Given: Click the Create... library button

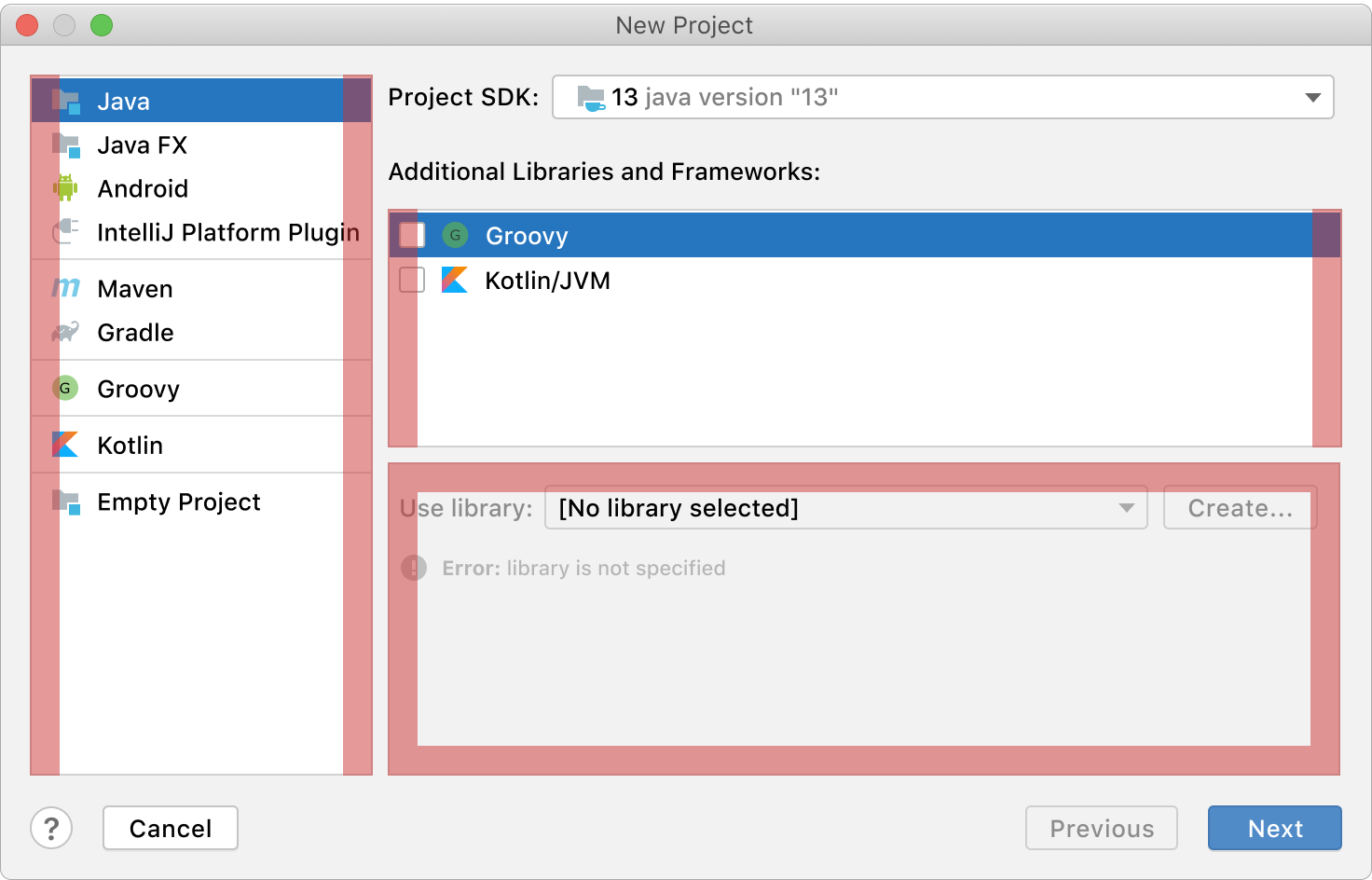Looking at the screenshot, I should click(x=1240, y=508).
